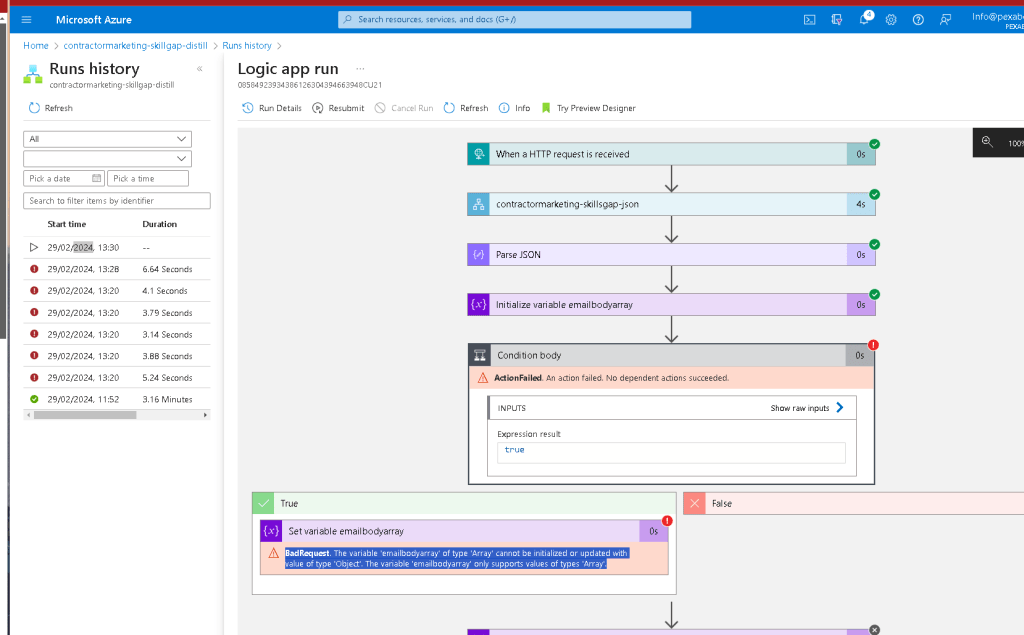
Task: Click the True branch header
Action: [464, 504]
